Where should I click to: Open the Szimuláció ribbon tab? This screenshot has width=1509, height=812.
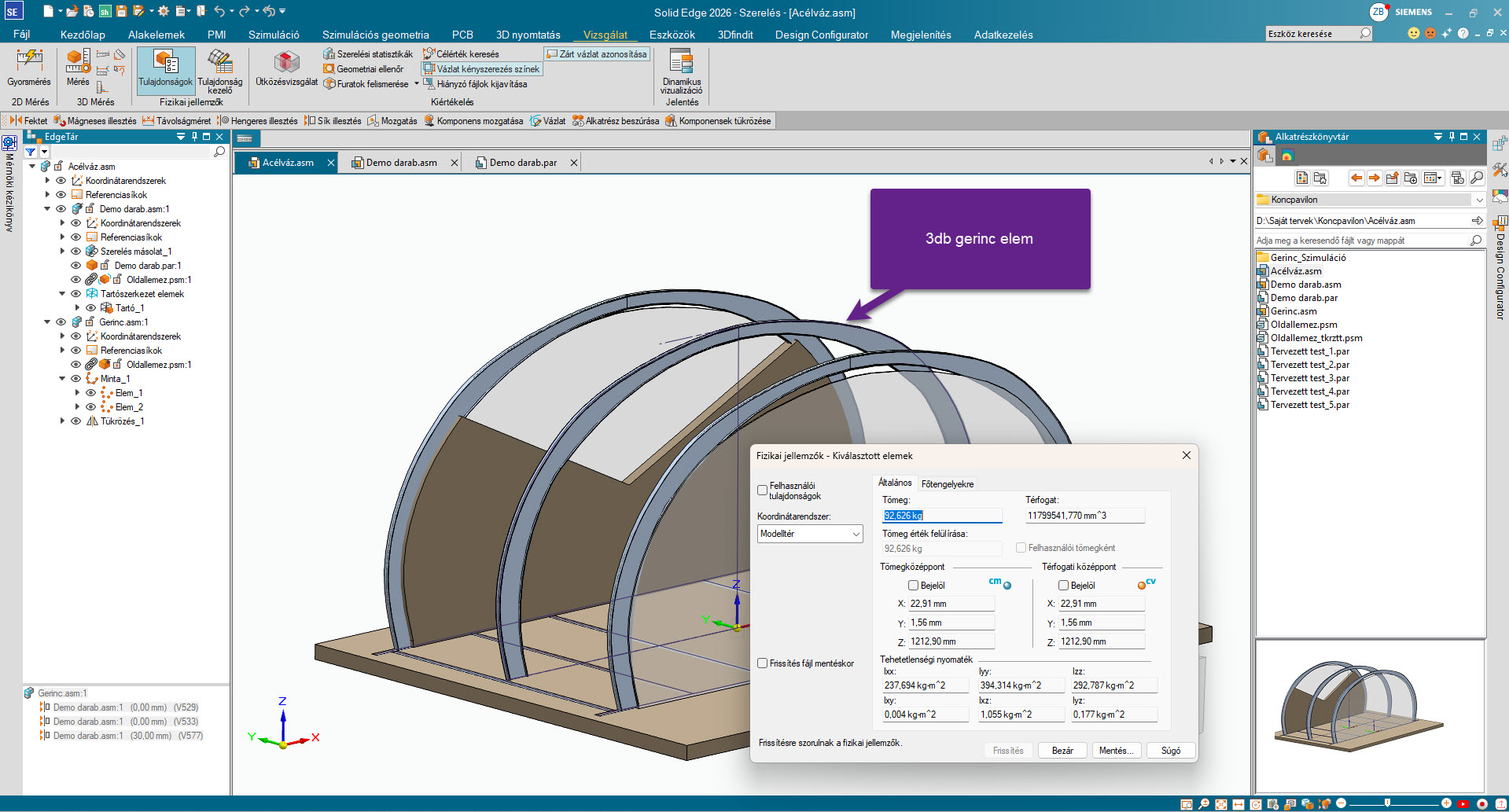(x=274, y=35)
